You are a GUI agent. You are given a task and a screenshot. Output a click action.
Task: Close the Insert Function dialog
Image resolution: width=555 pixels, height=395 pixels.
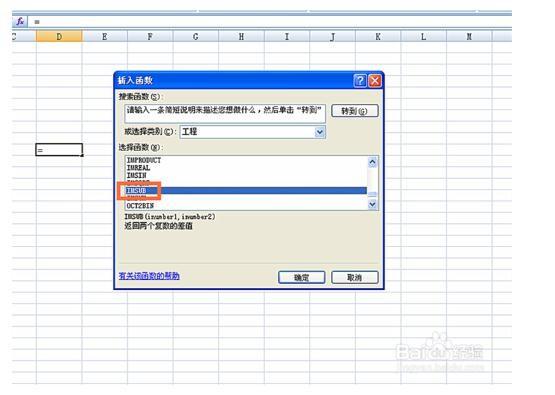(375, 81)
